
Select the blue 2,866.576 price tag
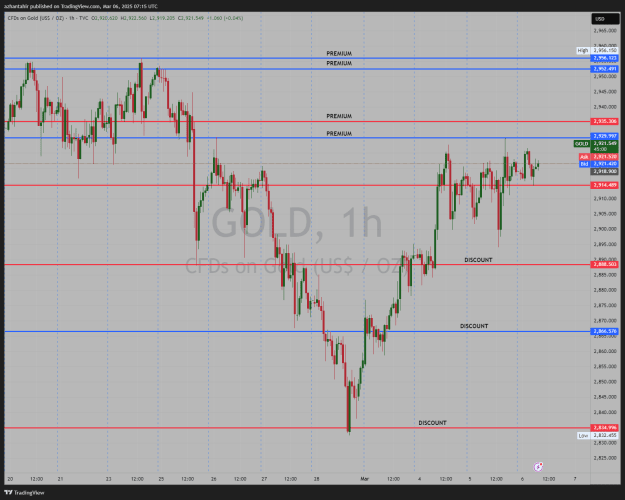coord(605,331)
